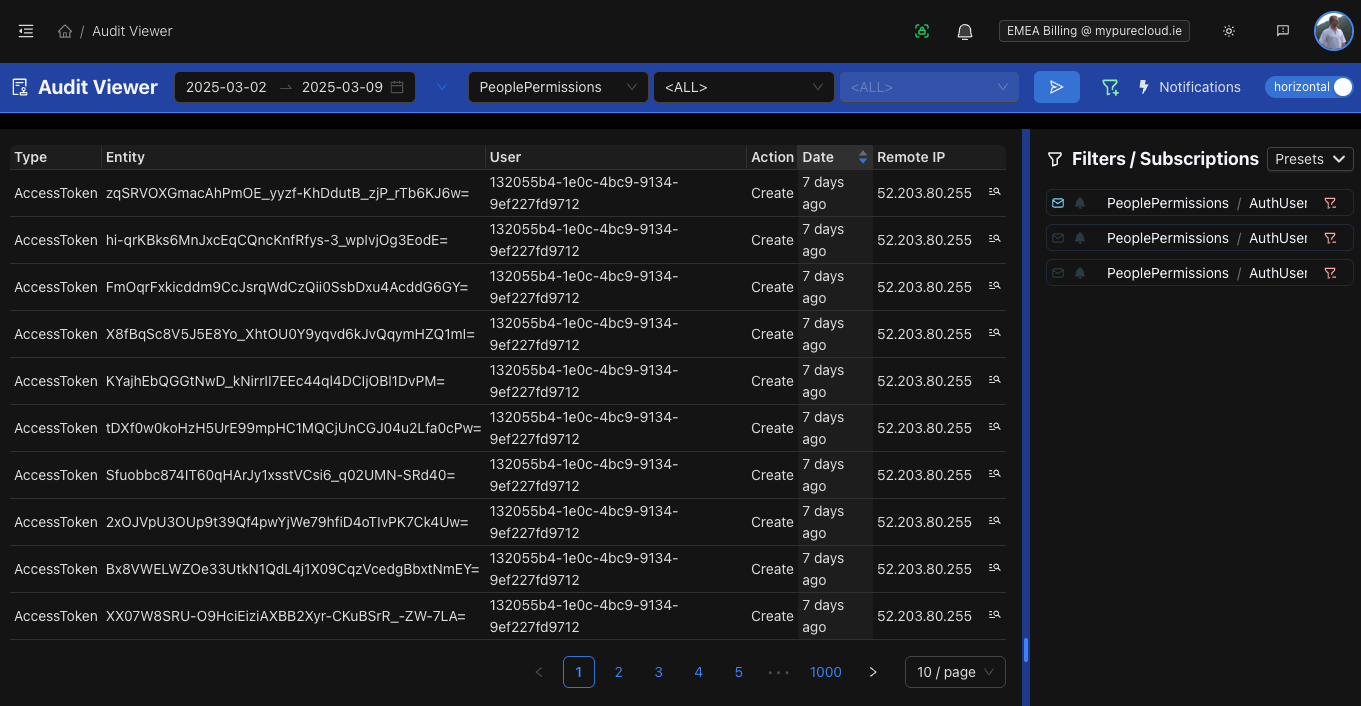Expand chevron beside date range
The height and width of the screenshot is (706, 1361).
tap(442, 87)
